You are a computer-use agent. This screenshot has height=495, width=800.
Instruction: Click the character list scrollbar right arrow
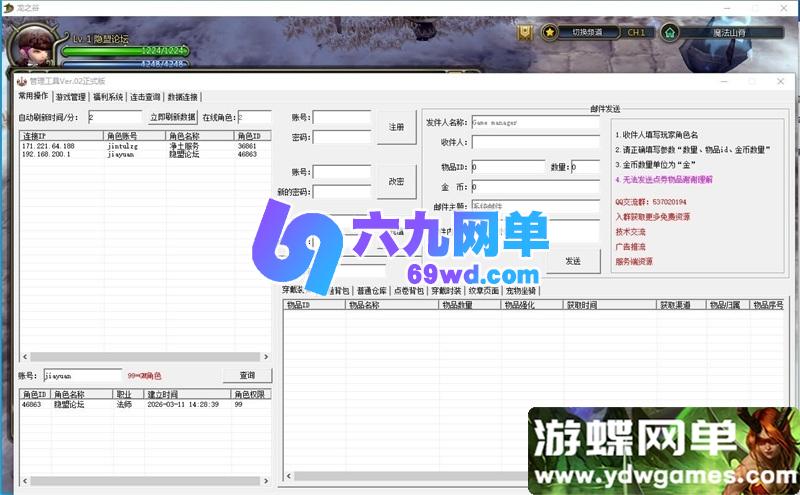pyautogui.click(x=266, y=481)
